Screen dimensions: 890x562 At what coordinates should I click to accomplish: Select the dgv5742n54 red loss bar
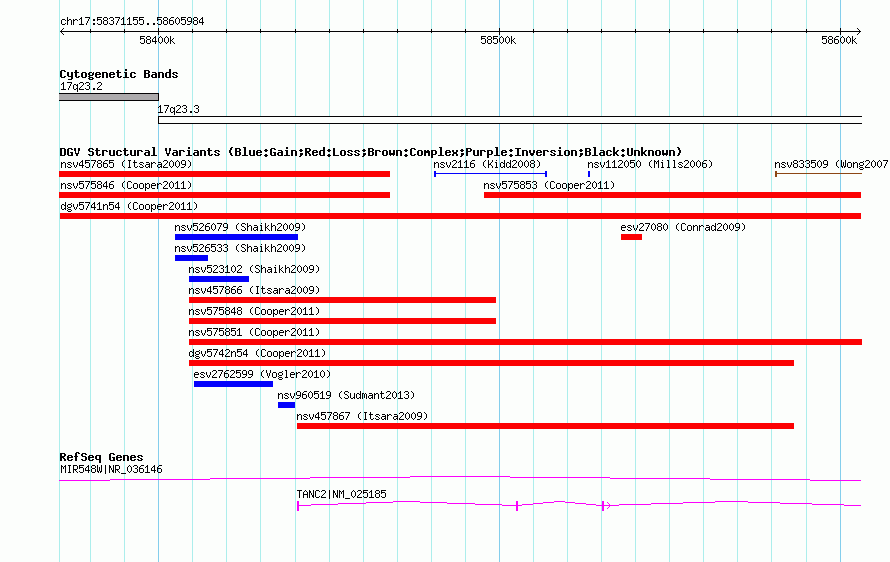492,363
